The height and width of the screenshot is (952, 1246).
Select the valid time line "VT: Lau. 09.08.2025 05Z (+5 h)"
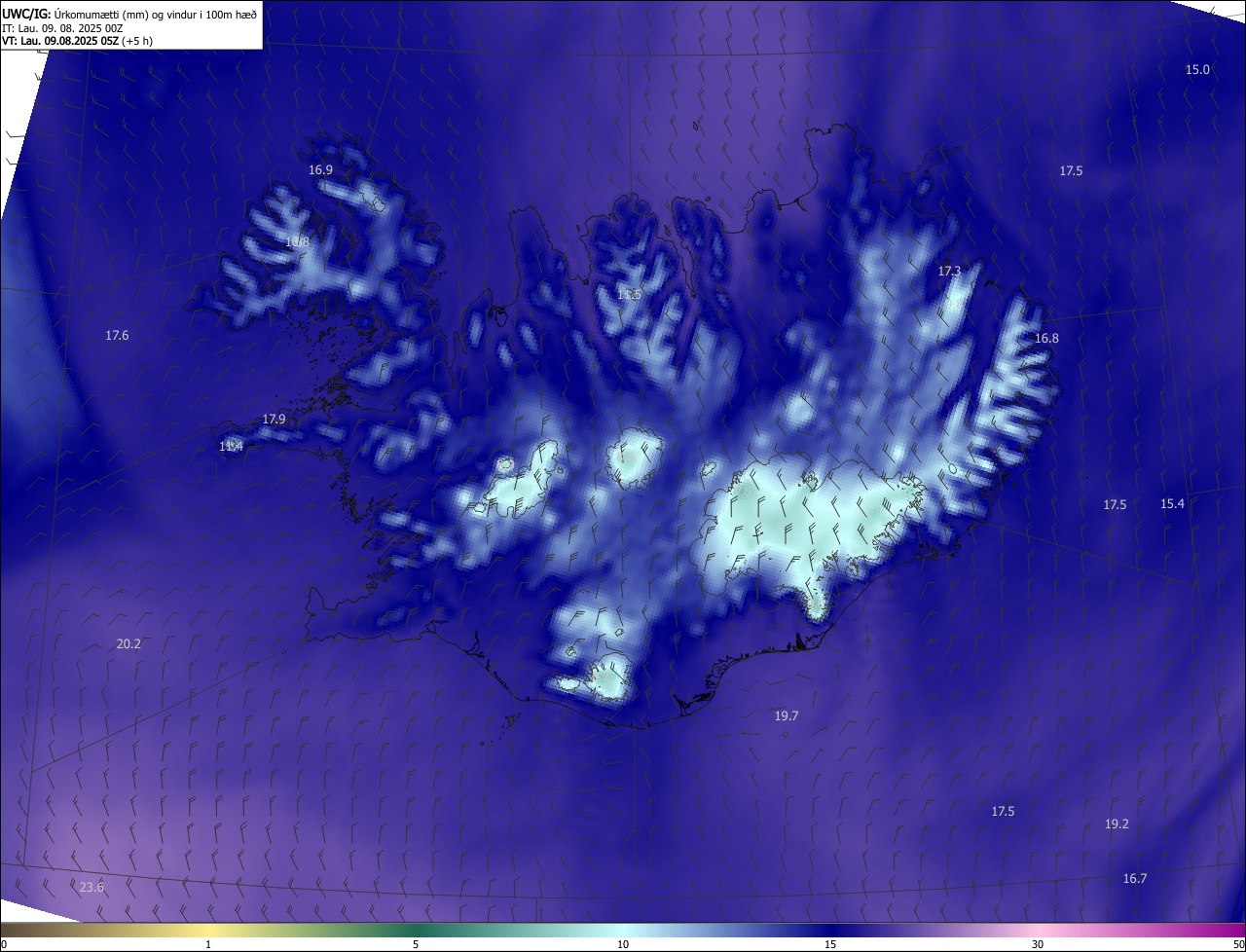point(77,41)
